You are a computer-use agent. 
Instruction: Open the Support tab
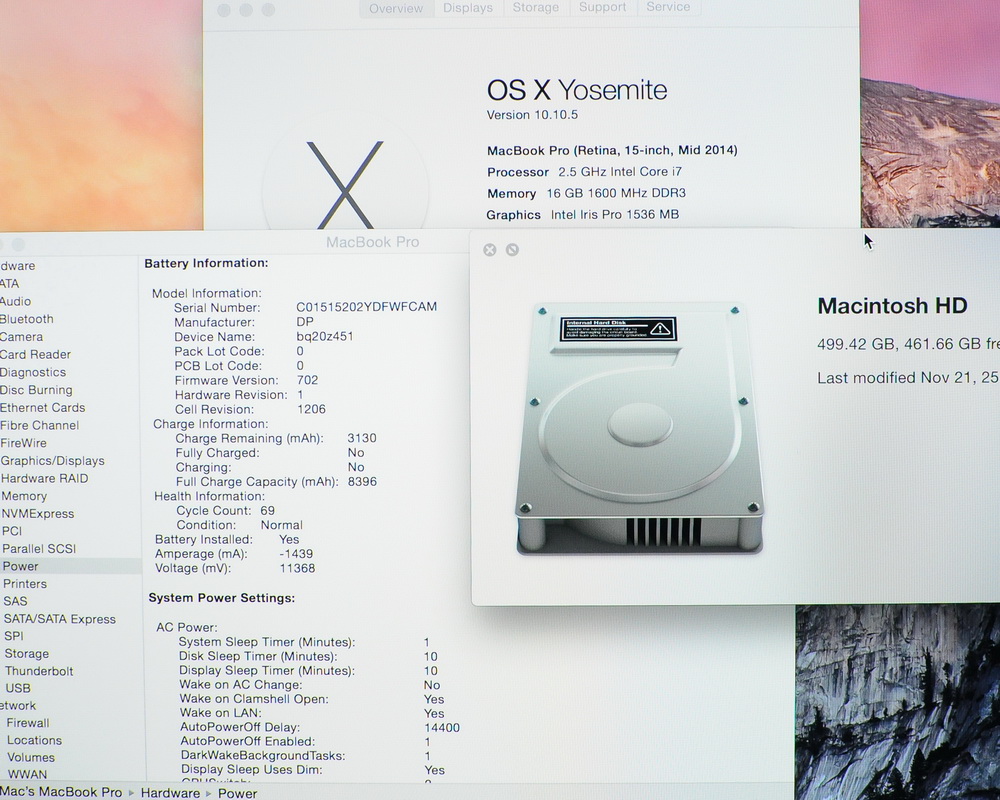(603, 7)
